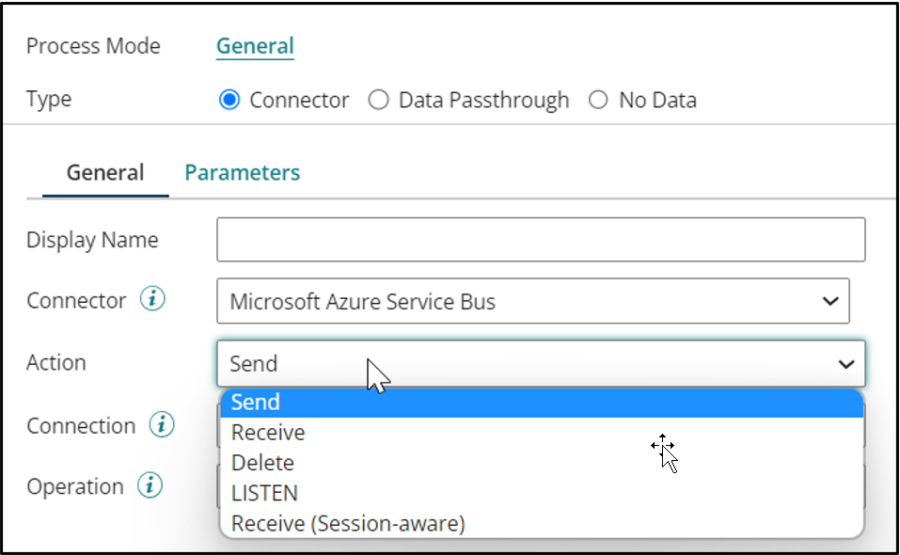
Task: Click the info icon beside Operation
Action: click(150, 487)
